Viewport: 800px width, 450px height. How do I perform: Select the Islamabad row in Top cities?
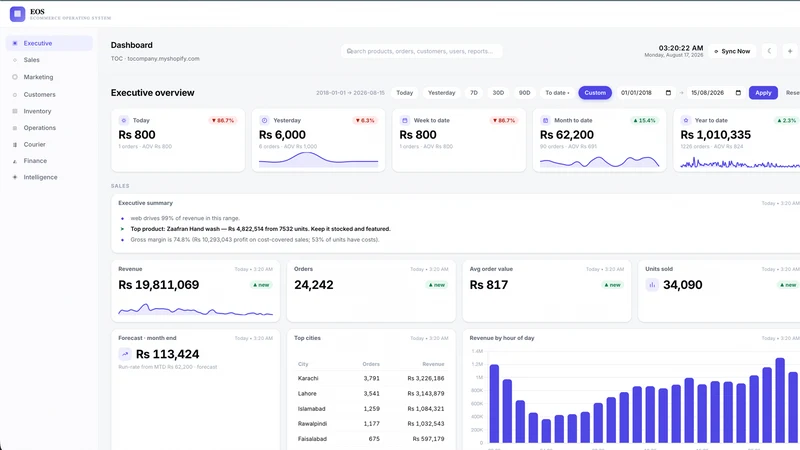(371, 409)
